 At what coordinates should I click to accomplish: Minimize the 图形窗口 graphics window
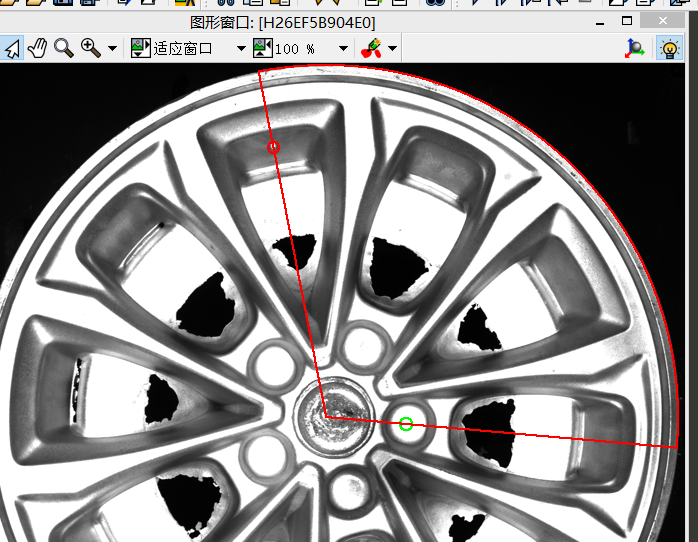pyautogui.click(x=600, y=22)
